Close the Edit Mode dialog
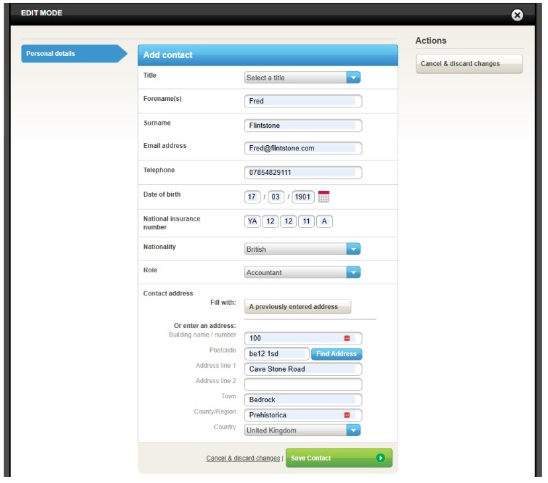The width and height of the screenshot is (548, 483). [x=517, y=15]
